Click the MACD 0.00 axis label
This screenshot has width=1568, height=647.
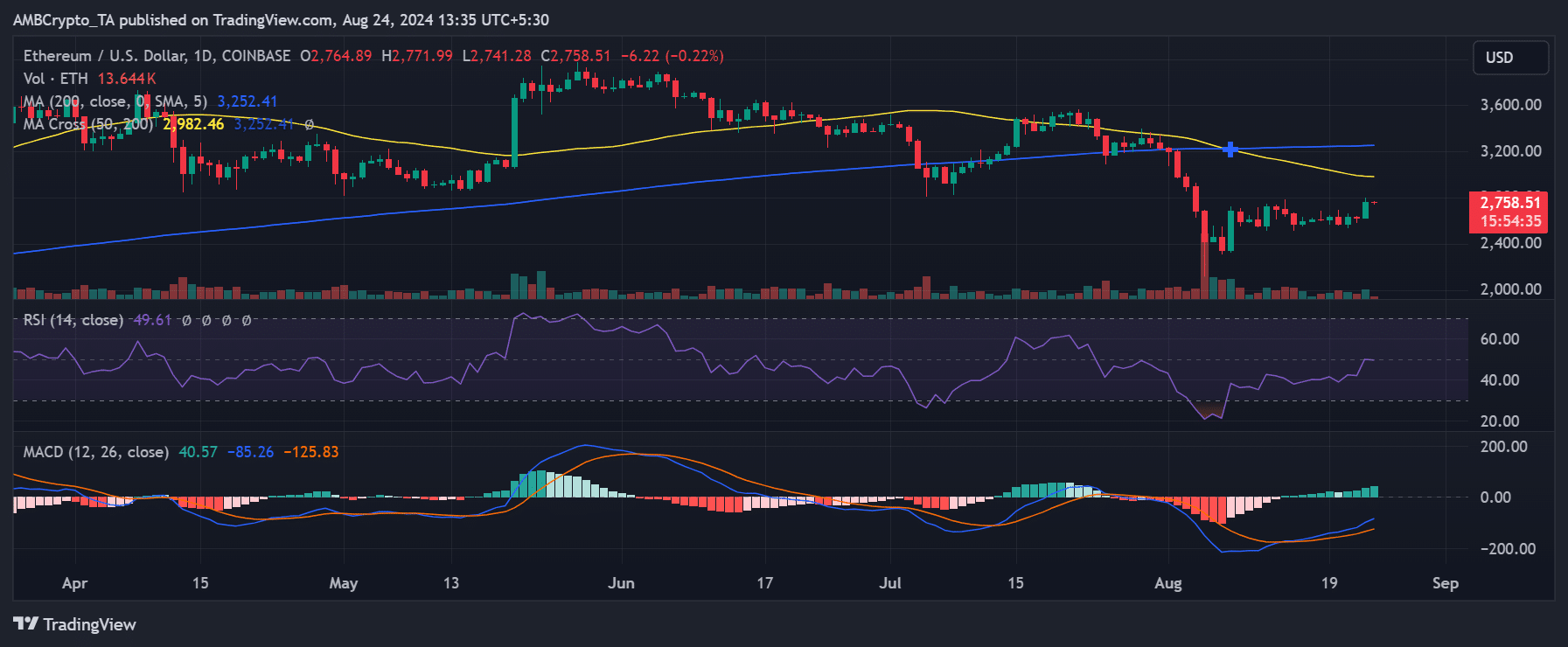pyautogui.click(x=1495, y=497)
